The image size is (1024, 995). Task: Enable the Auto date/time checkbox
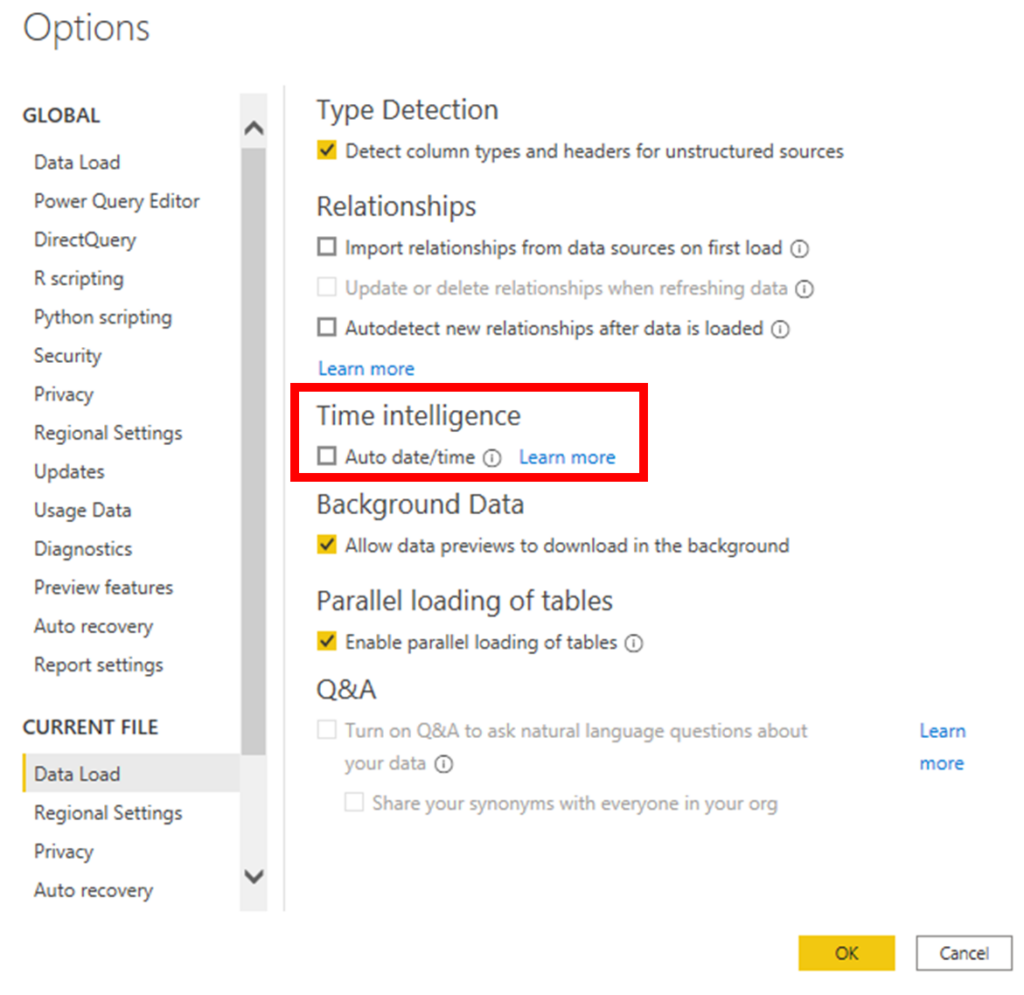(x=327, y=456)
